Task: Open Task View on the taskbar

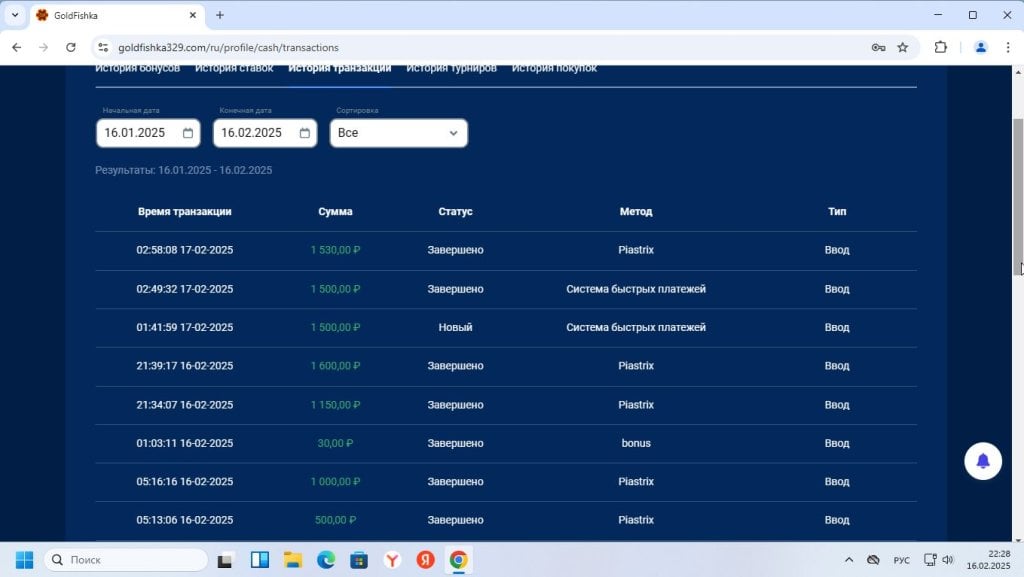Action: [225, 560]
